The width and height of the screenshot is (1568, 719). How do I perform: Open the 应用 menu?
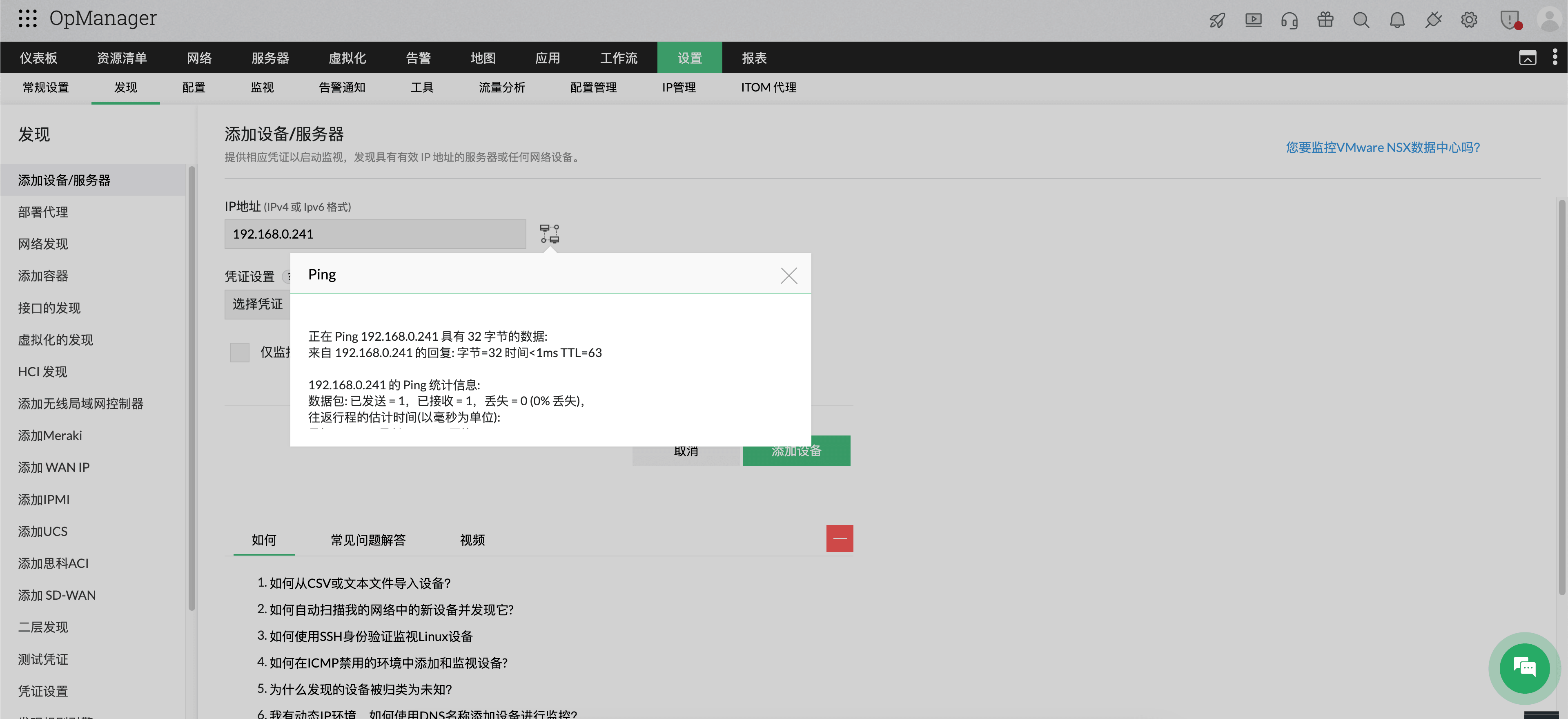[547, 58]
